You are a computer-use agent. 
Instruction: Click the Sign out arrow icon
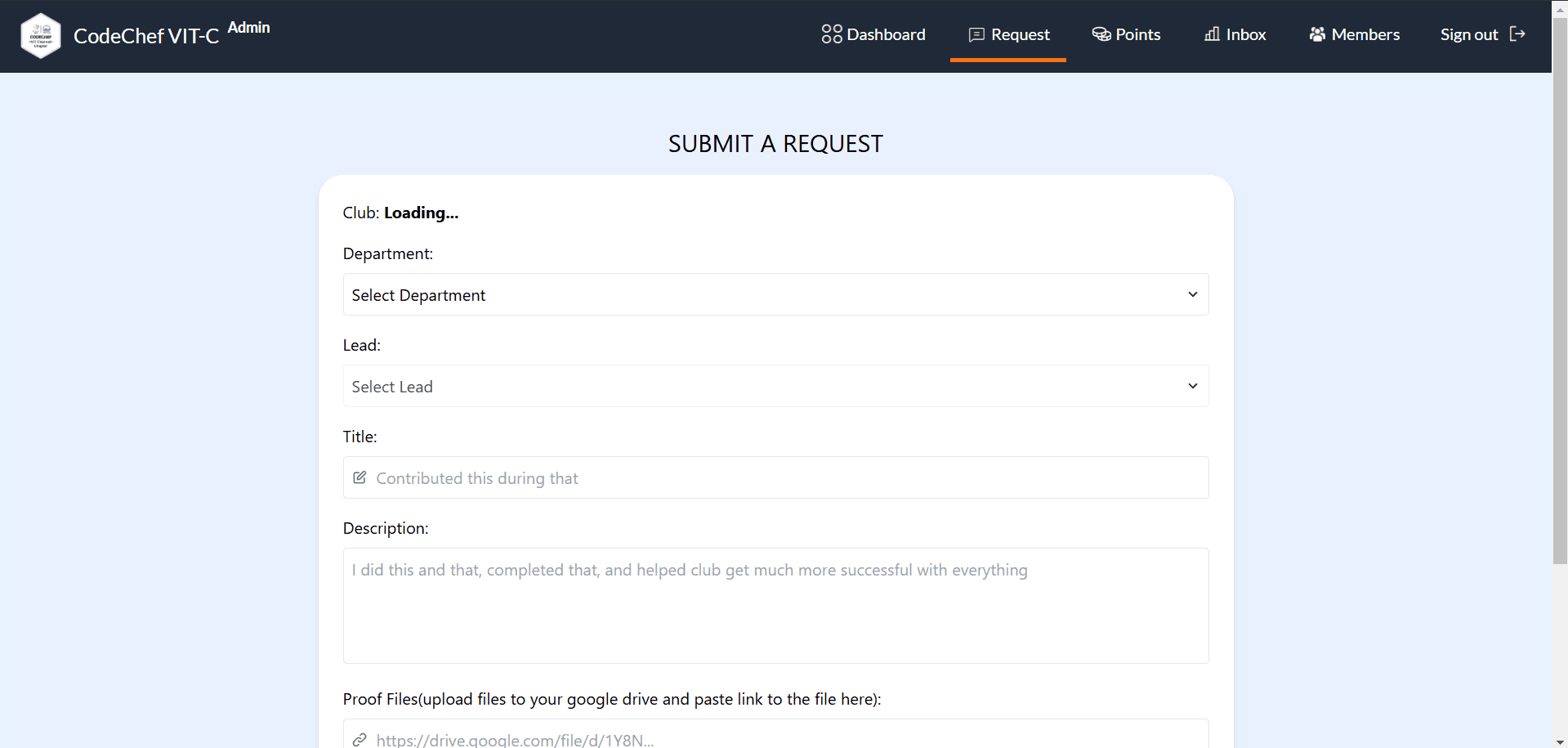point(1517,34)
